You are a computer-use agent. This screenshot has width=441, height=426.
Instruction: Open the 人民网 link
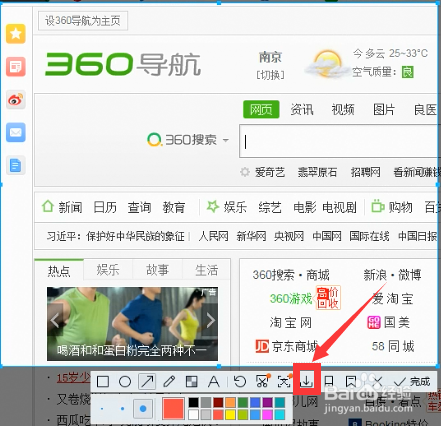pyautogui.click(x=214, y=236)
